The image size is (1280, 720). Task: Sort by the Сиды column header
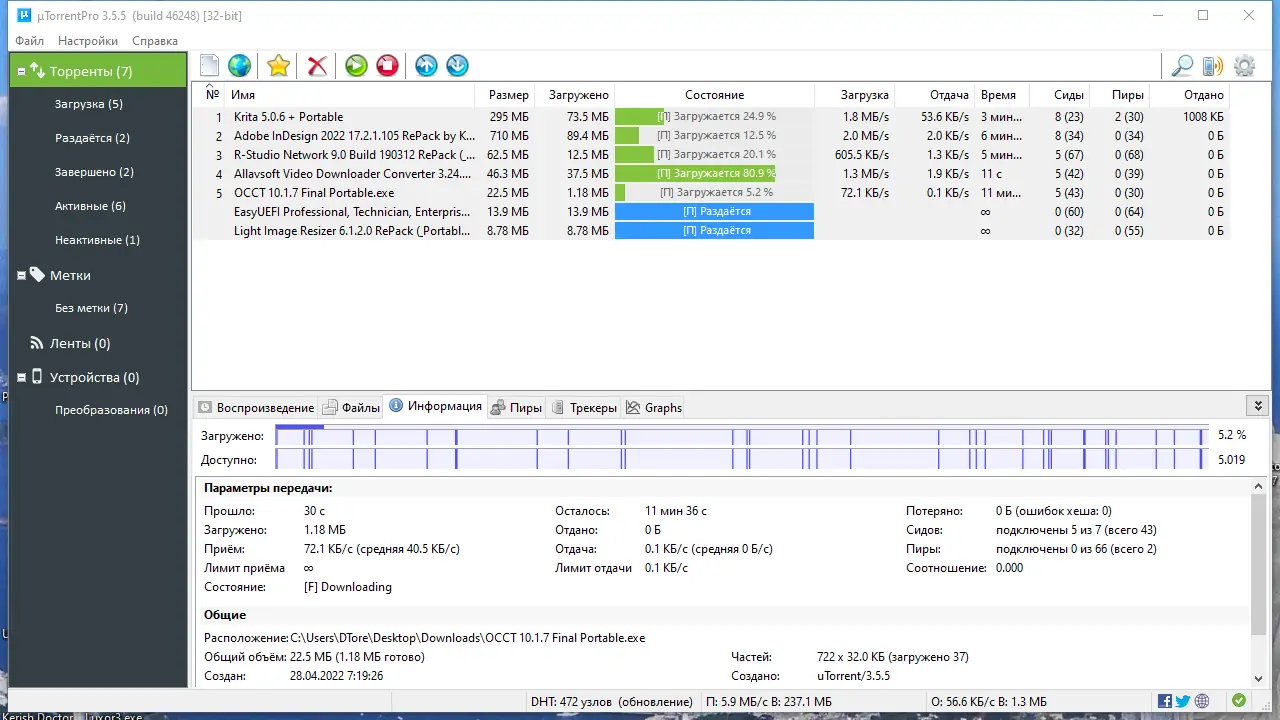[1059, 95]
